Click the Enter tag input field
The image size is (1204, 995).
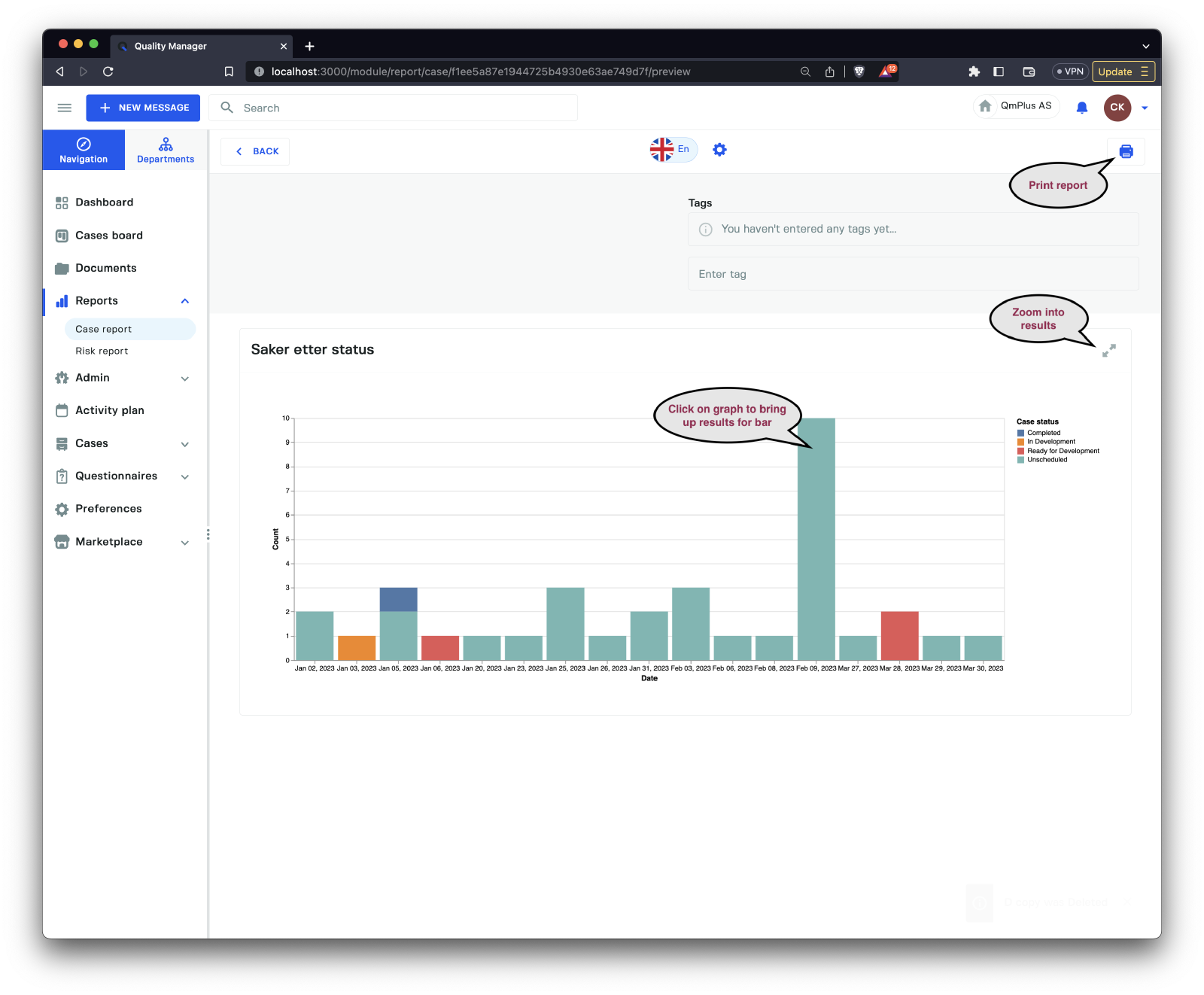pyautogui.click(x=912, y=274)
